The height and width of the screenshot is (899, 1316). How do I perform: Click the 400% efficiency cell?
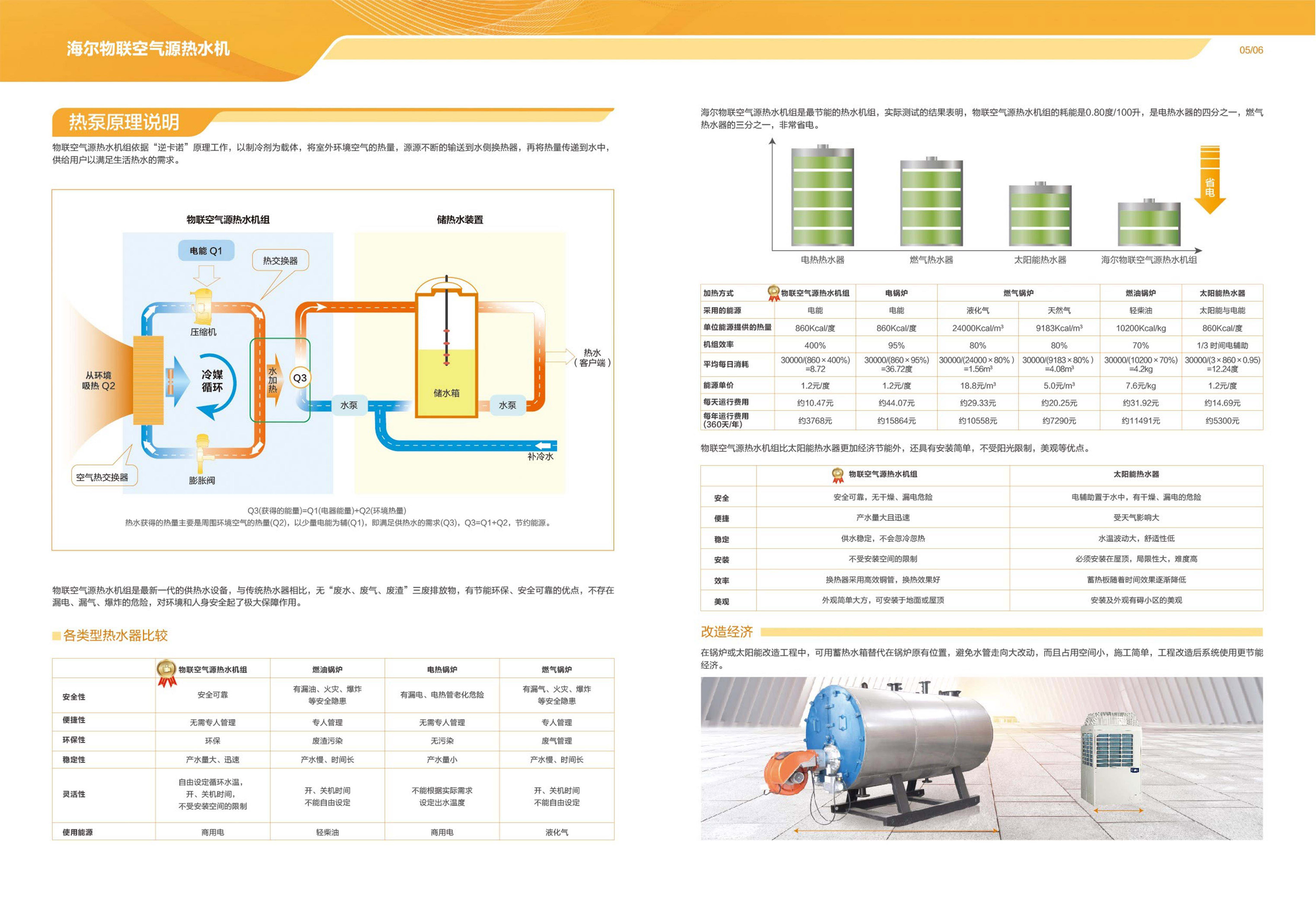(x=815, y=345)
